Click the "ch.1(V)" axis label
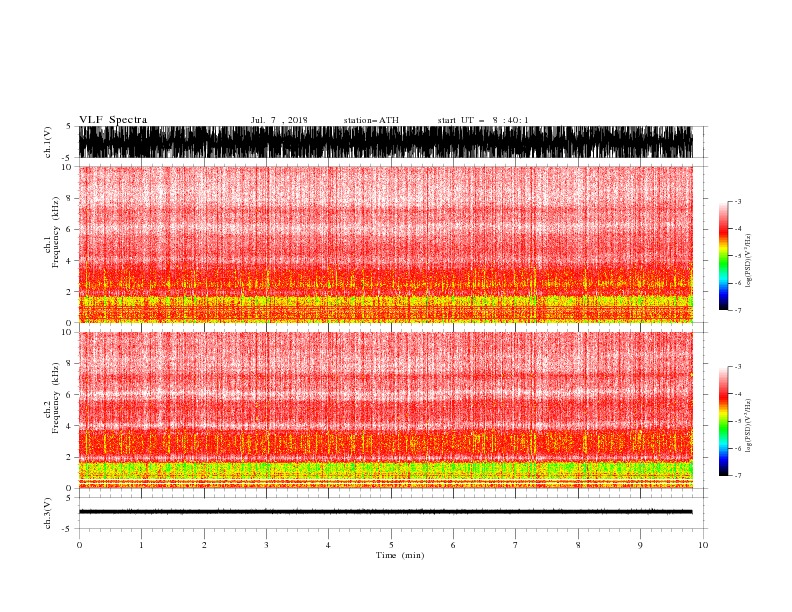Screen dimensions: 792x612 tap(48, 142)
